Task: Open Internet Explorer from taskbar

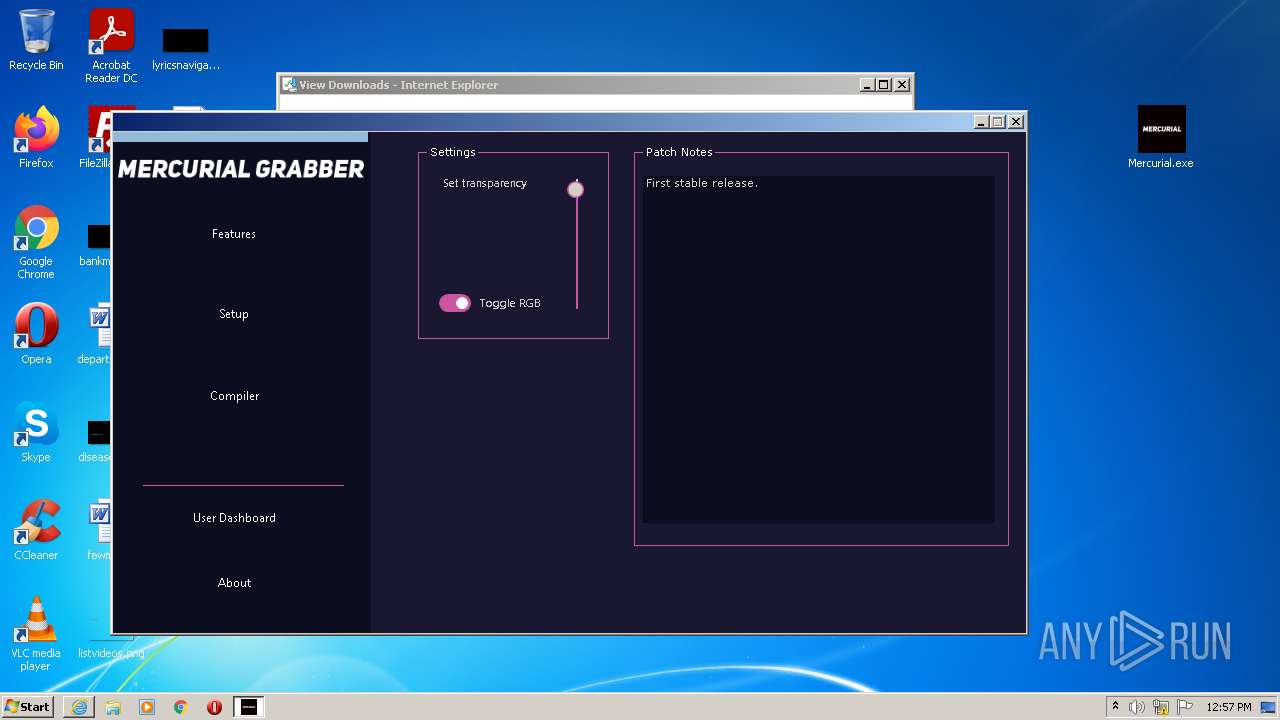Action: pyautogui.click(x=79, y=707)
